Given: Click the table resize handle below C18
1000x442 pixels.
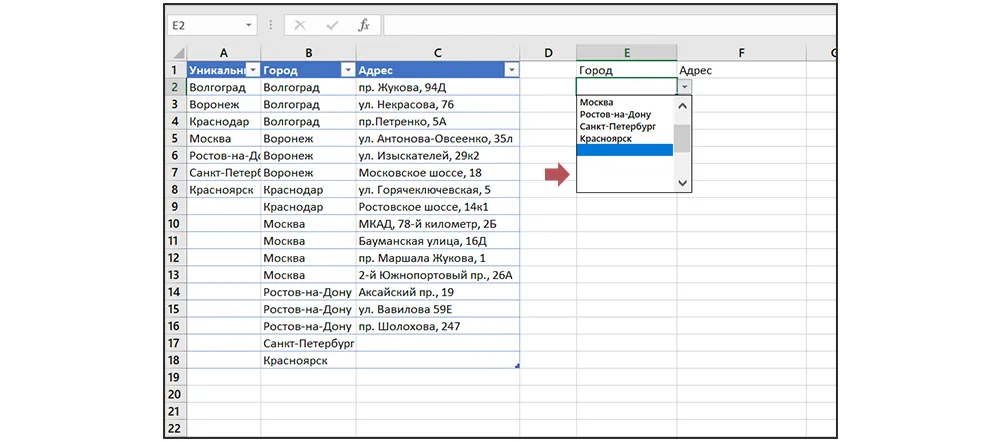Looking at the screenshot, I should tap(516, 367).
